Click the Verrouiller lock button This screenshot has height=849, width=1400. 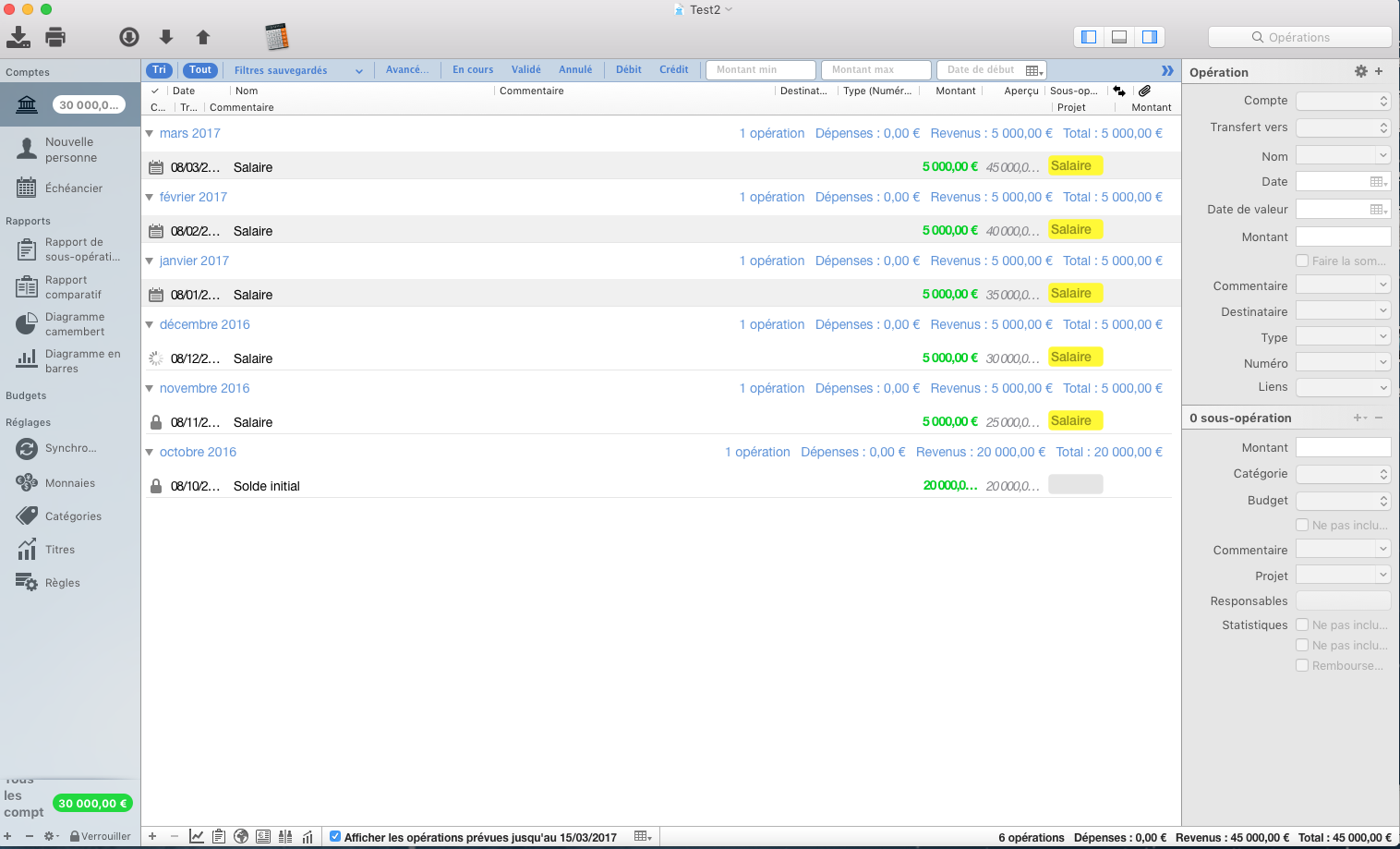click(101, 836)
